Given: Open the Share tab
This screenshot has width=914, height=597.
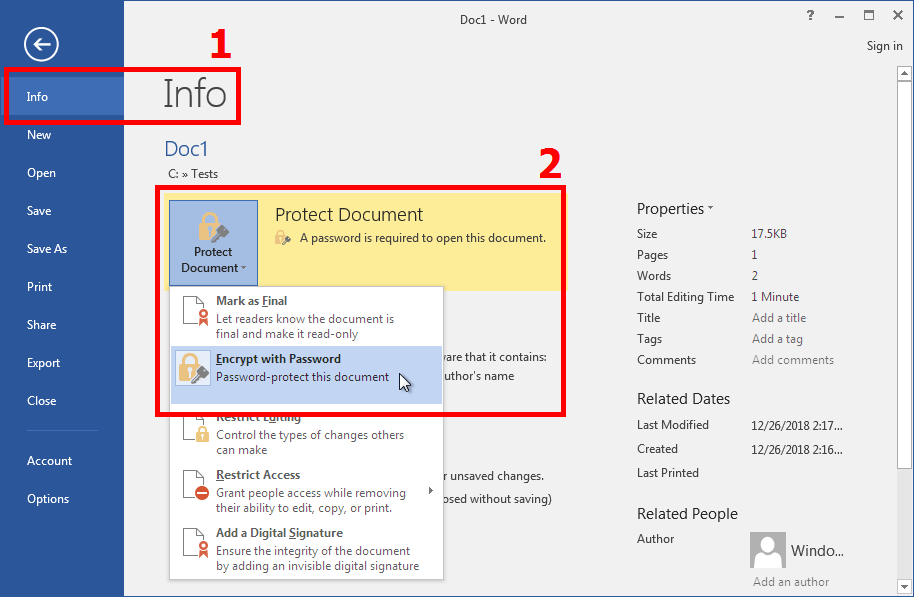Looking at the screenshot, I should pyautogui.click(x=62, y=325).
